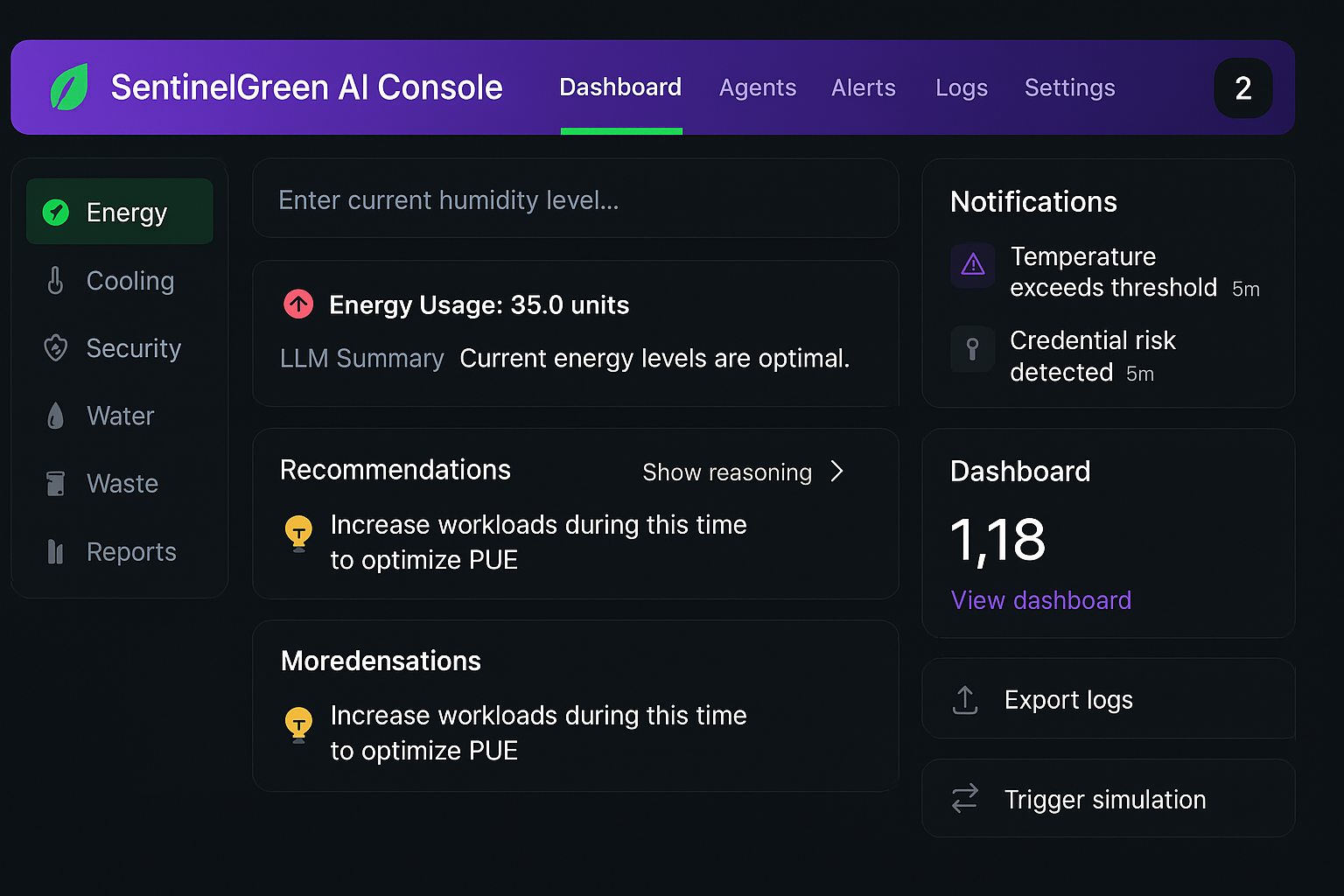Click the Recommendations lightbulb icon
Screen dimensions: 1344x896
click(x=298, y=532)
